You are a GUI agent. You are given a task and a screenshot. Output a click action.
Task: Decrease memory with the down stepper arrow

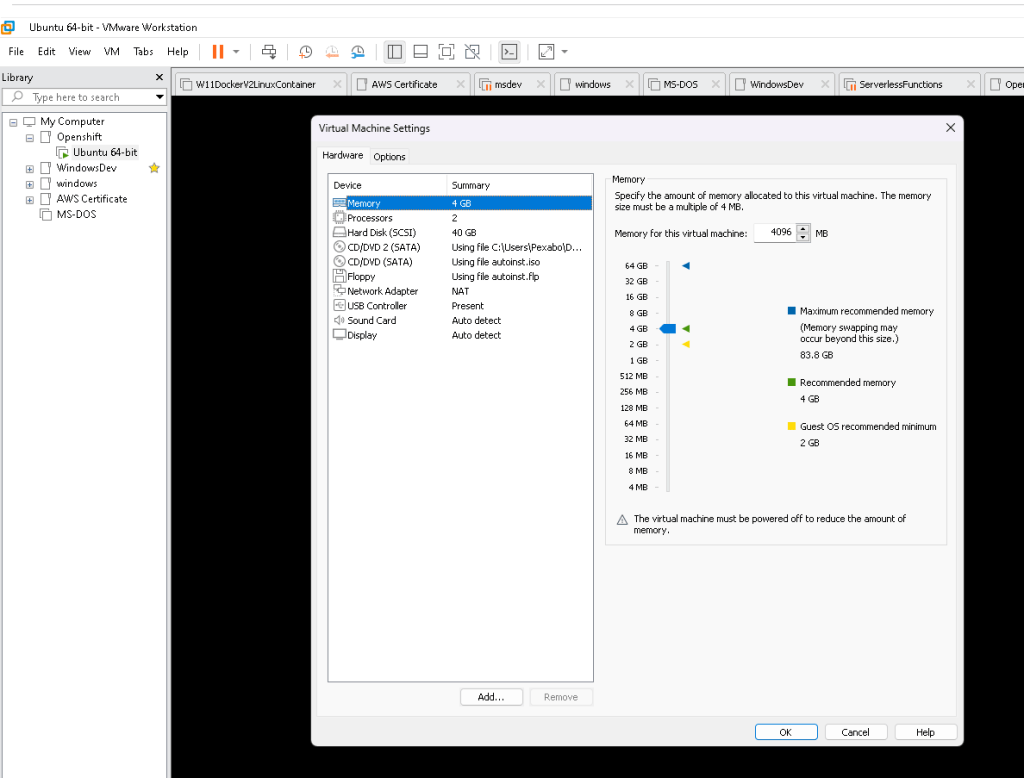803,237
